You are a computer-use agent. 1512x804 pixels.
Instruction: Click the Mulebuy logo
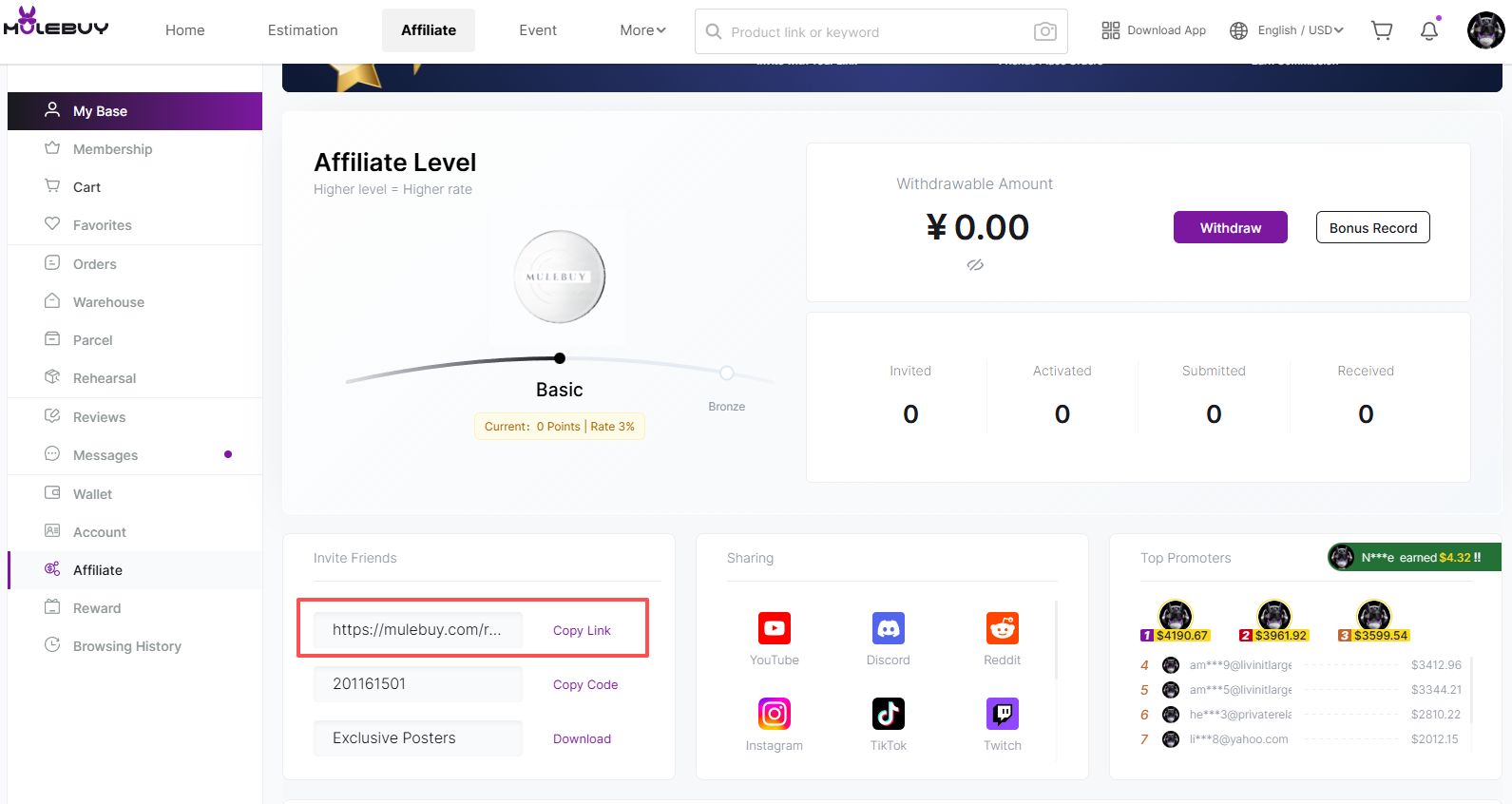[56, 23]
